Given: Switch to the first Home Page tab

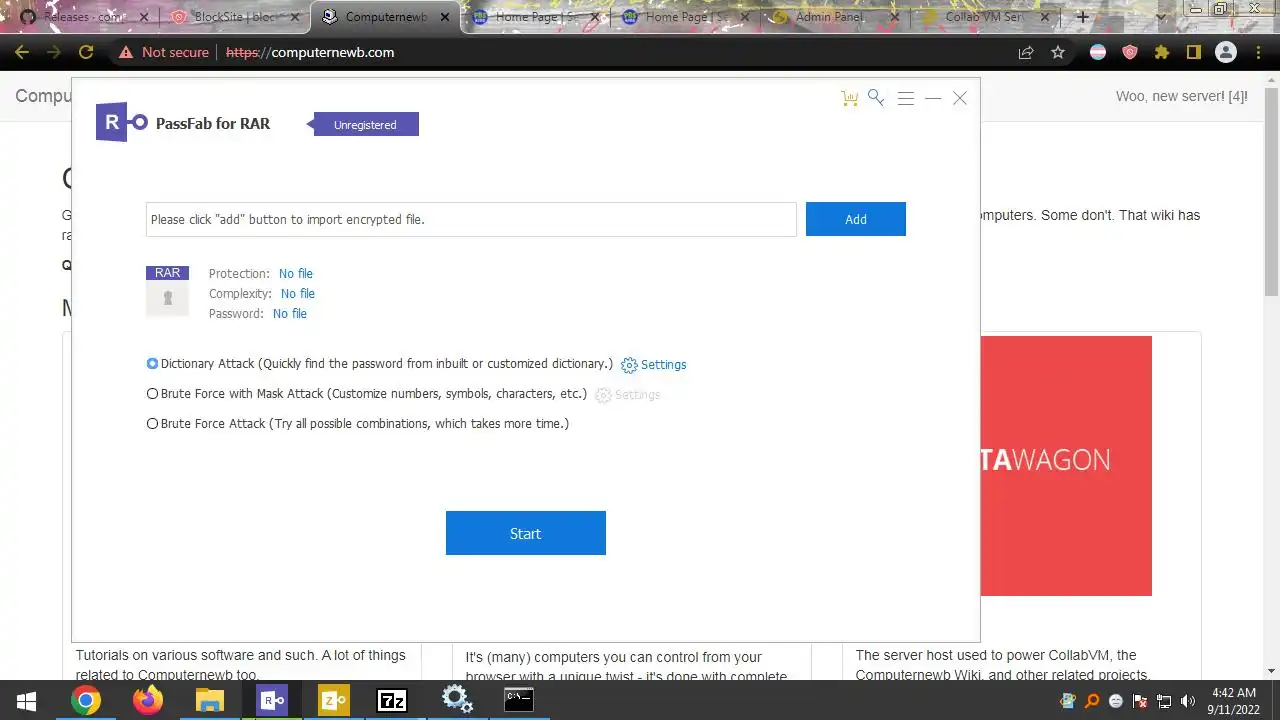Looking at the screenshot, I should tap(536, 17).
